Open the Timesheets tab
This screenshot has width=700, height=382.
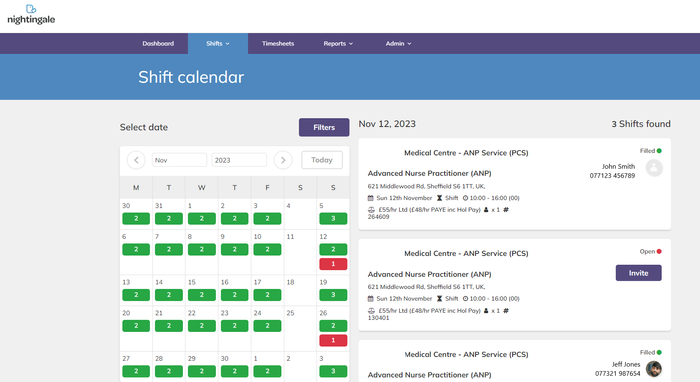278,43
